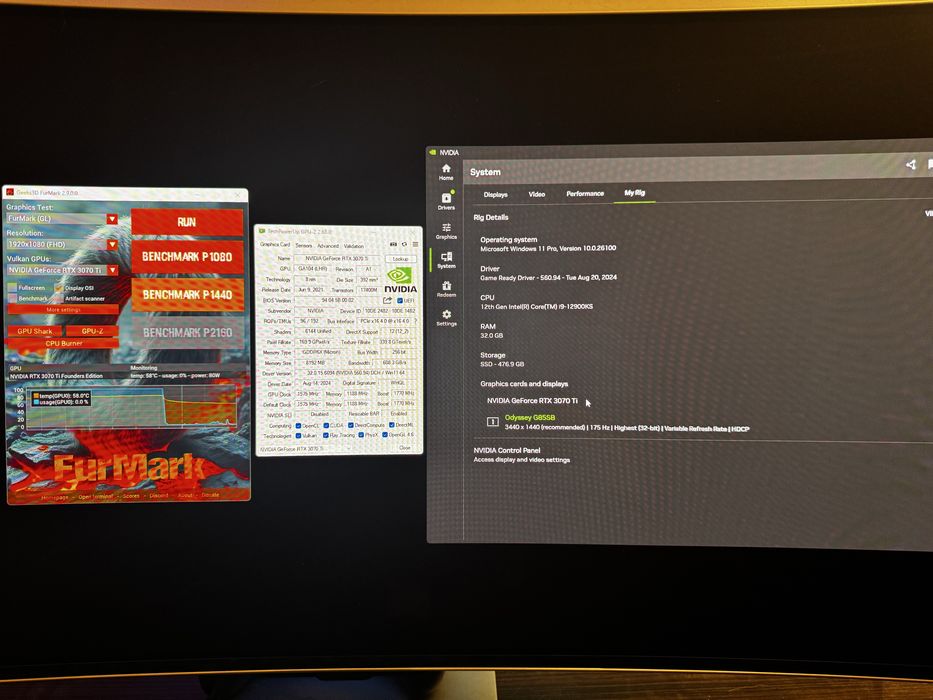Start BENCHMARK P1080 in FurMark
Viewport: 933px width, 700px height.
(187, 257)
